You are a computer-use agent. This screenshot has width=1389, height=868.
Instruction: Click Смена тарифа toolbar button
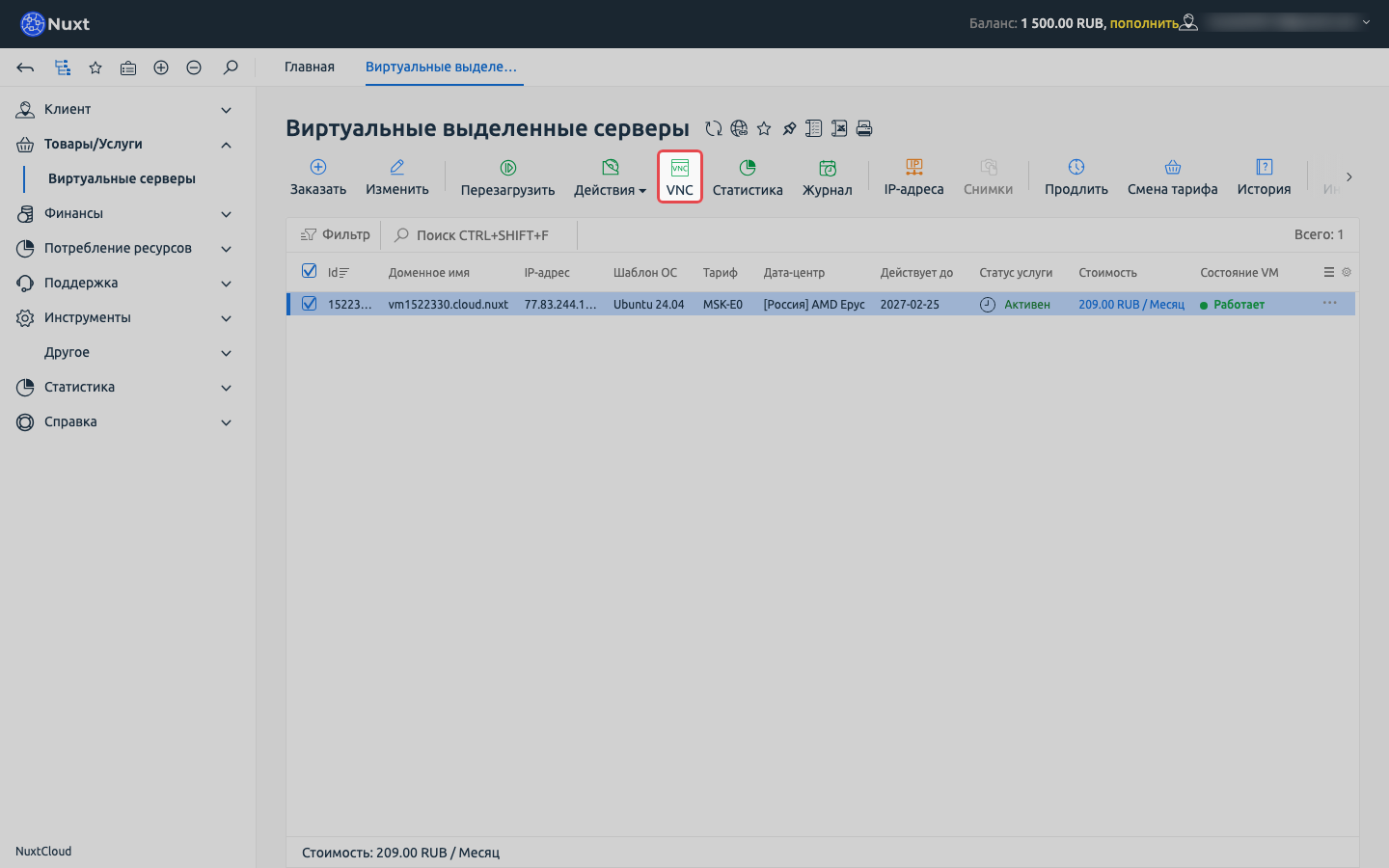coord(1173,177)
